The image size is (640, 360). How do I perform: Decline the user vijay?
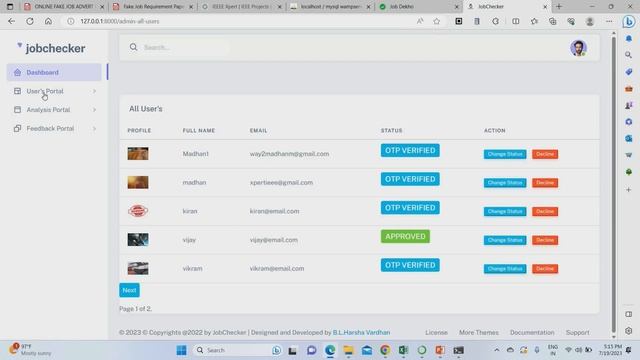(545, 240)
